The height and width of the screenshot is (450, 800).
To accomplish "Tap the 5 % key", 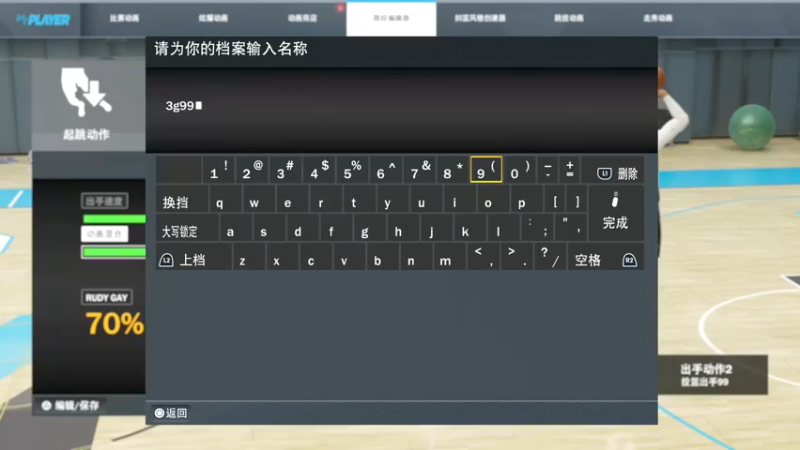I will (352, 170).
